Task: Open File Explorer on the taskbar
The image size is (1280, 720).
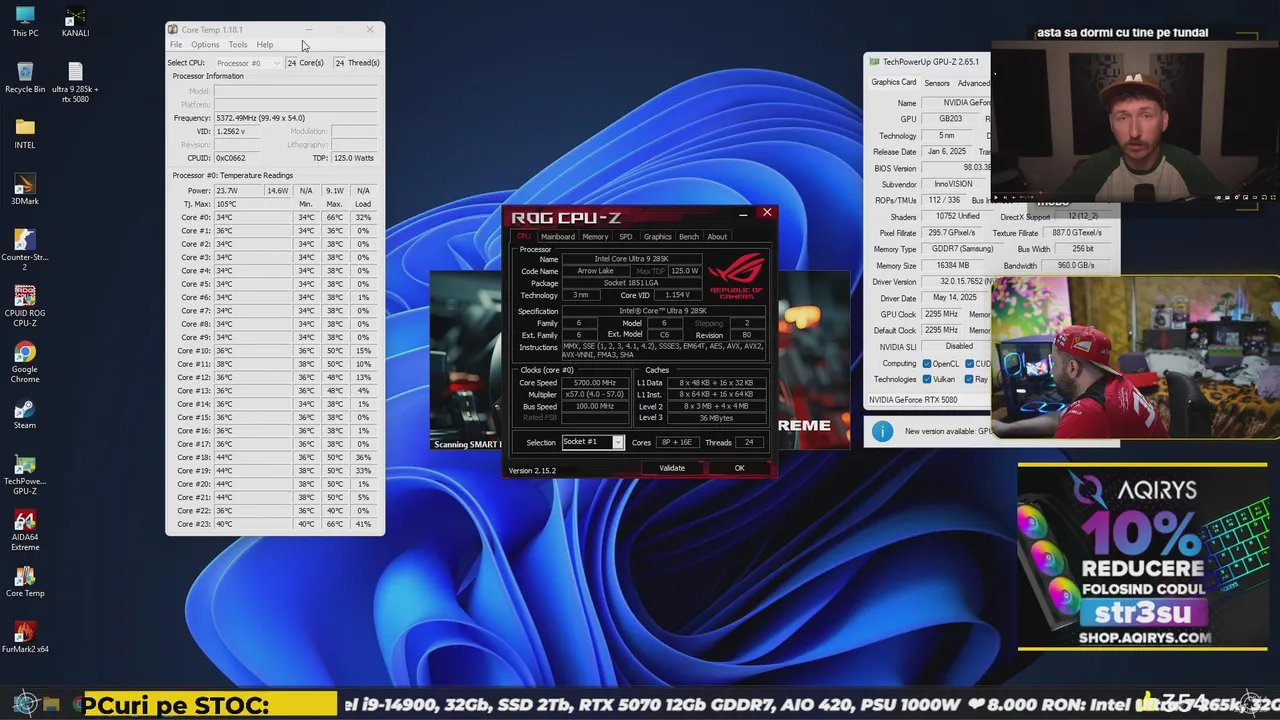Action: [52, 705]
